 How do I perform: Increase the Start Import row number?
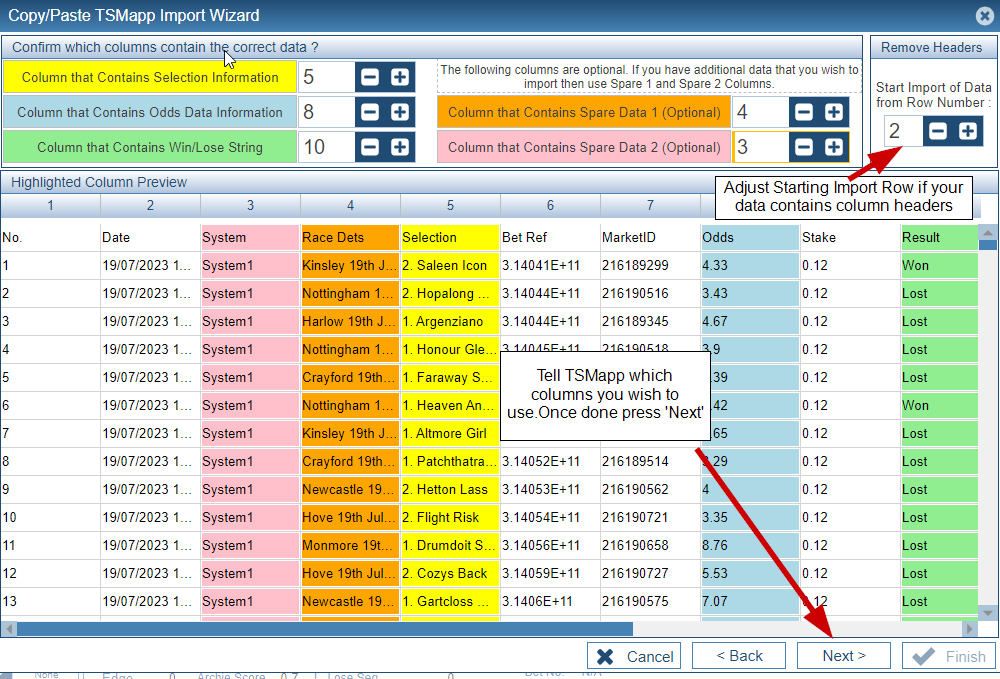pyautogui.click(x=967, y=131)
